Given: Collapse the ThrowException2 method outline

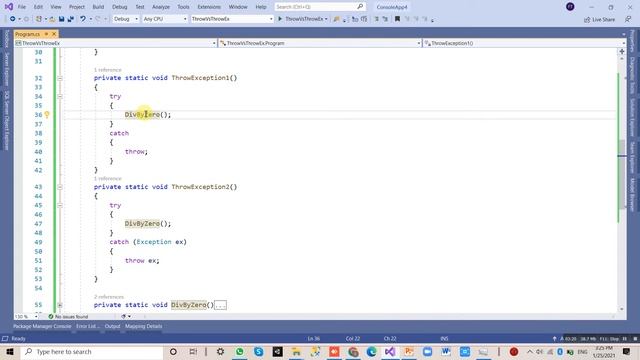Looking at the screenshot, I should (60, 187).
